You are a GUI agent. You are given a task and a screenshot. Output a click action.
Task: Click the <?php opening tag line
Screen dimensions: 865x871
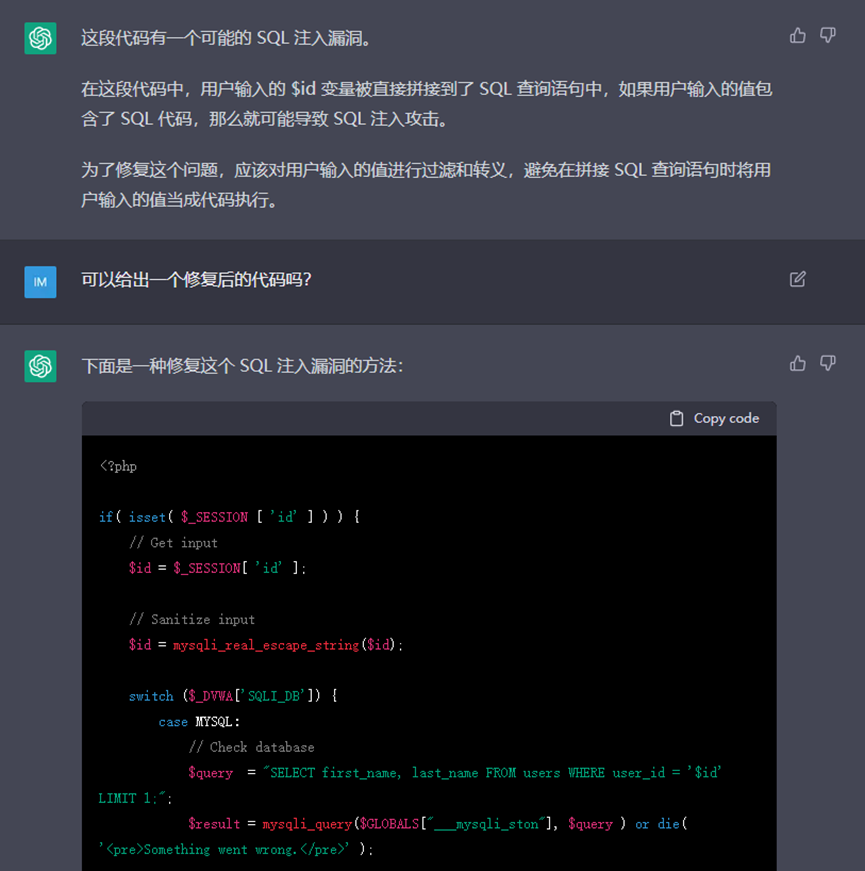coord(118,466)
